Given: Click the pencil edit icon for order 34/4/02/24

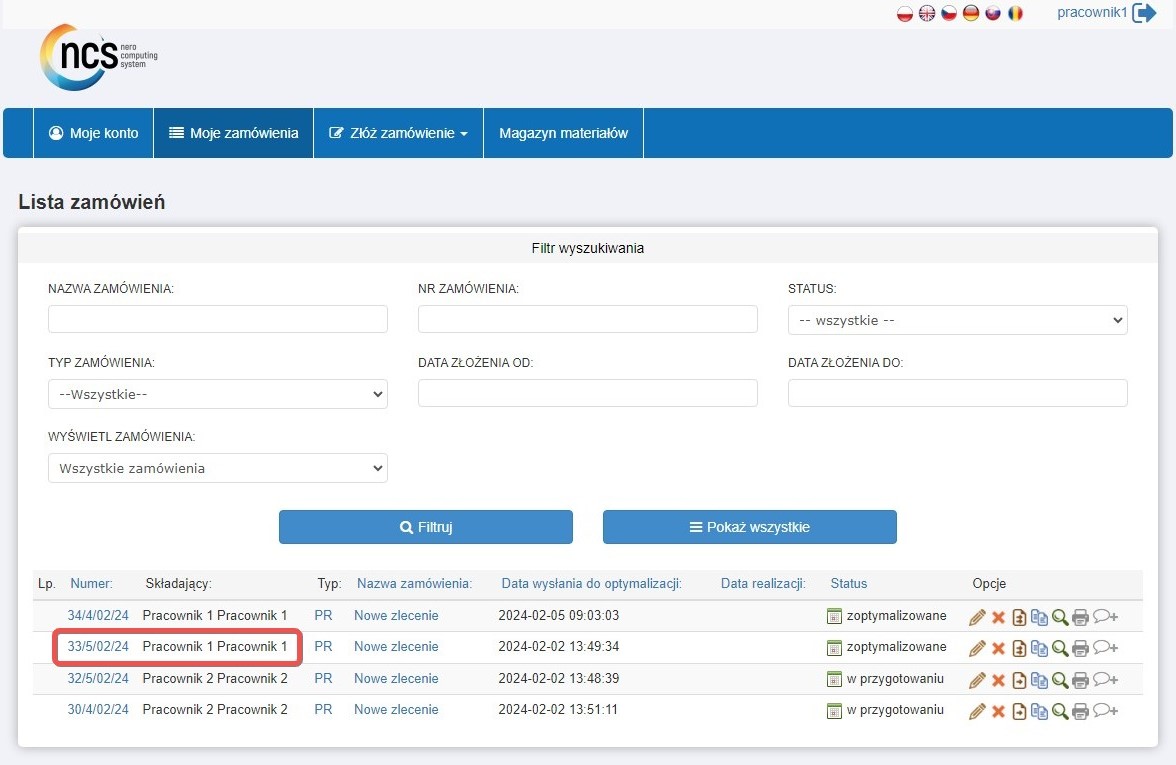Looking at the screenshot, I should (977, 617).
